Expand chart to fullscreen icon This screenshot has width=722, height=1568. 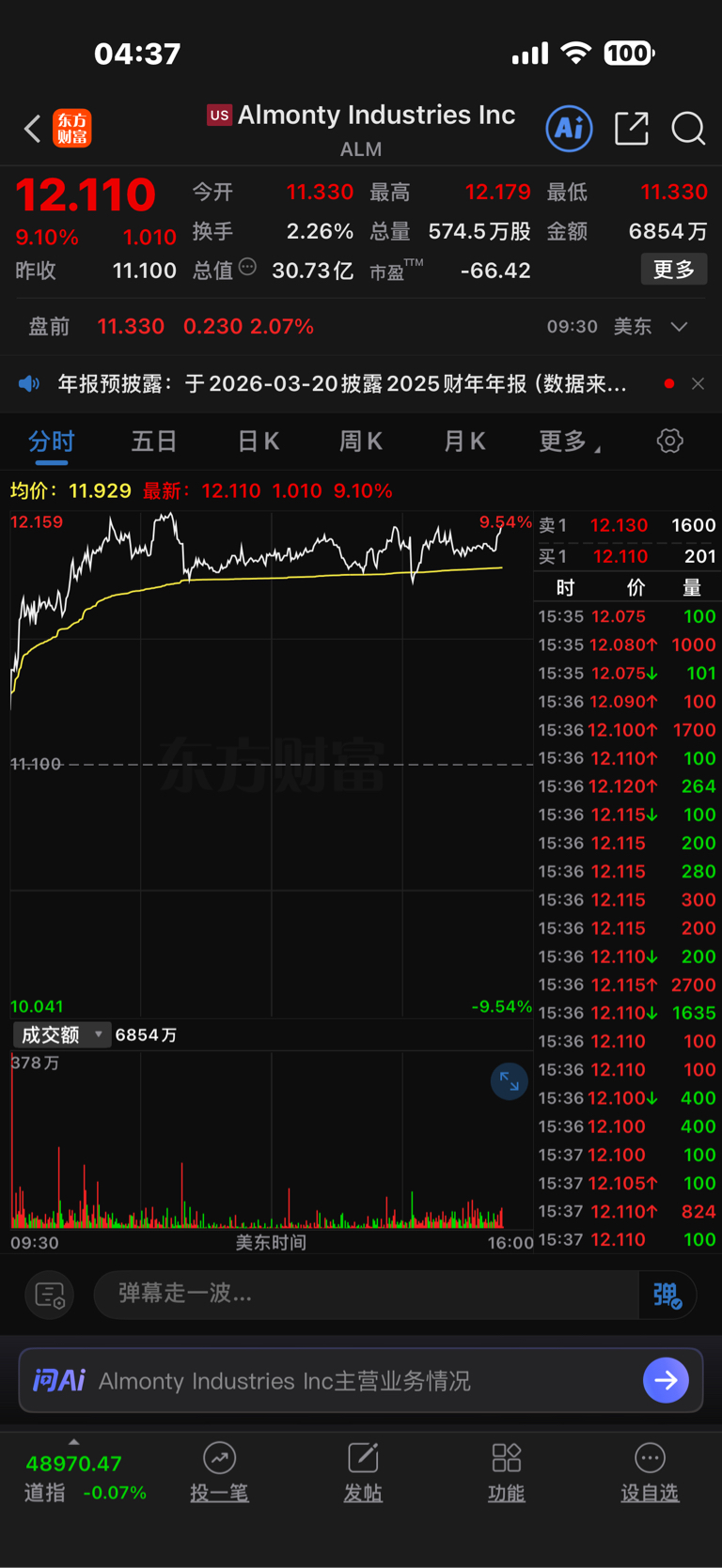(x=509, y=1081)
